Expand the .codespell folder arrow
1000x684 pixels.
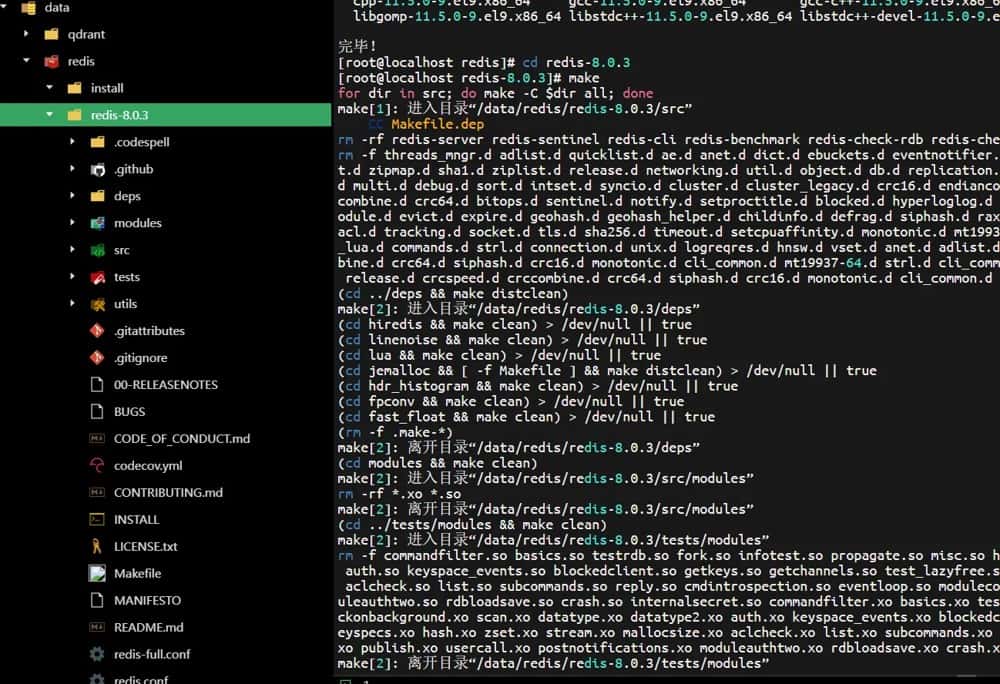coord(72,142)
